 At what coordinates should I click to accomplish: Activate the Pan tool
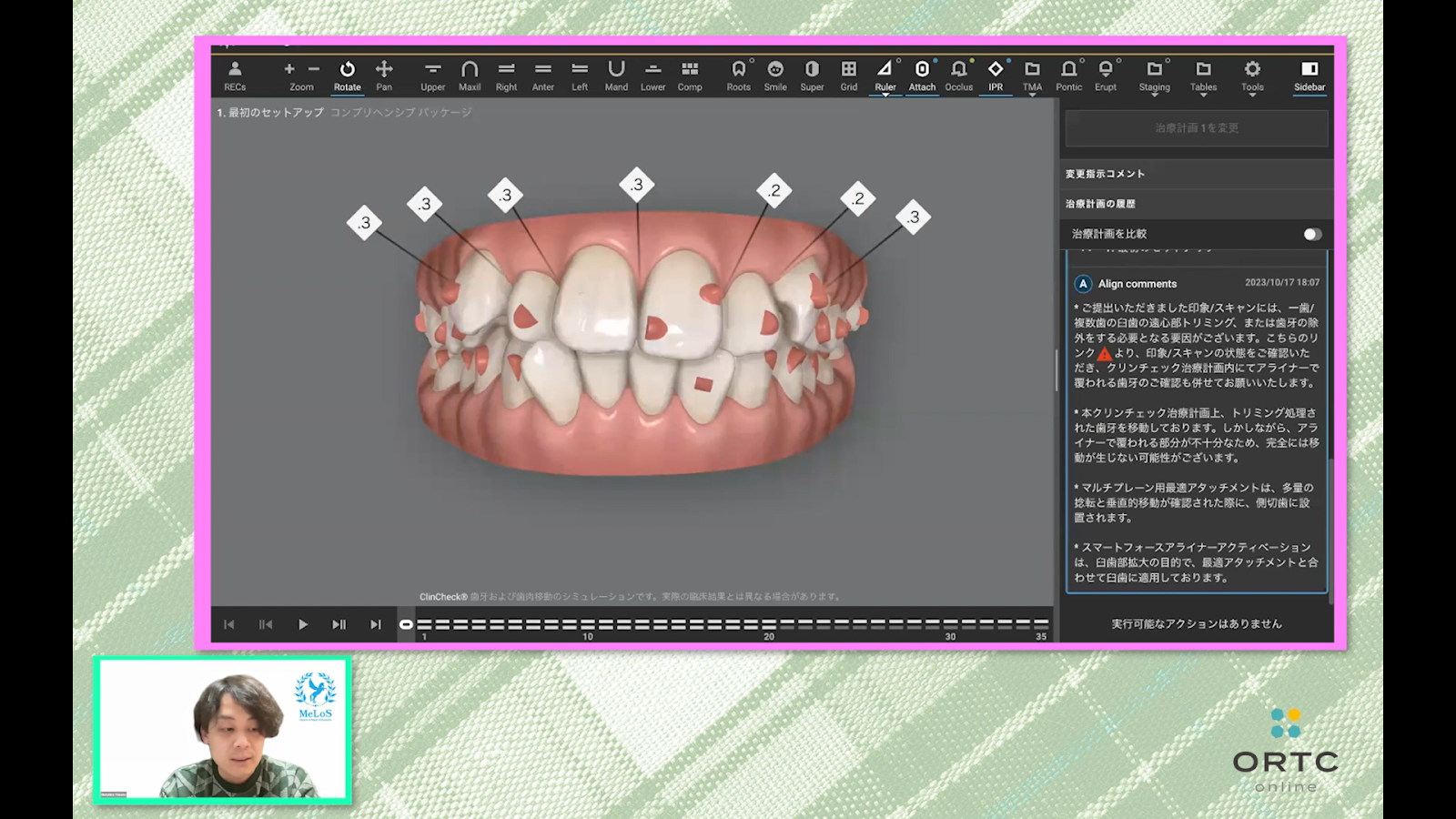click(x=384, y=76)
